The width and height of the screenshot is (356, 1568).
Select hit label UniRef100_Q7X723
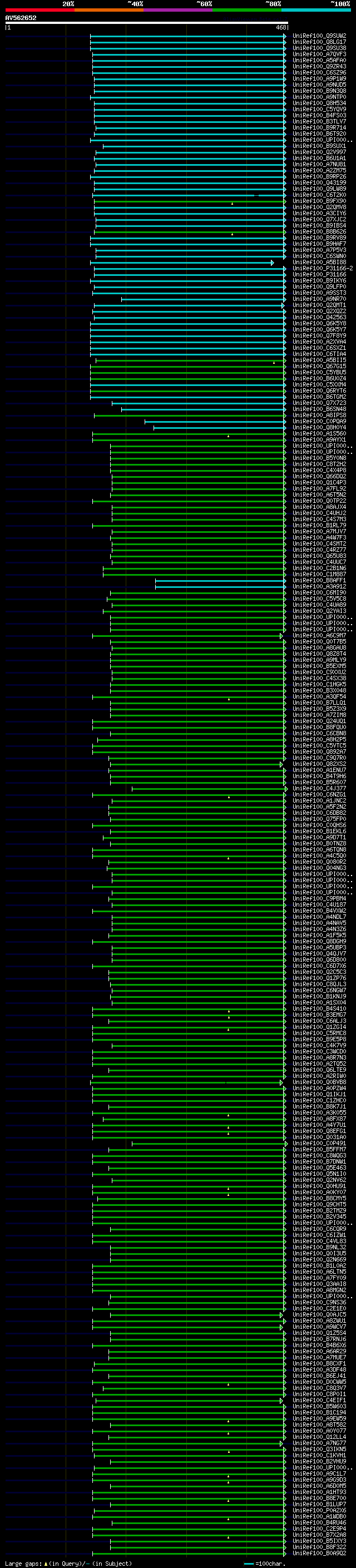pos(319,403)
